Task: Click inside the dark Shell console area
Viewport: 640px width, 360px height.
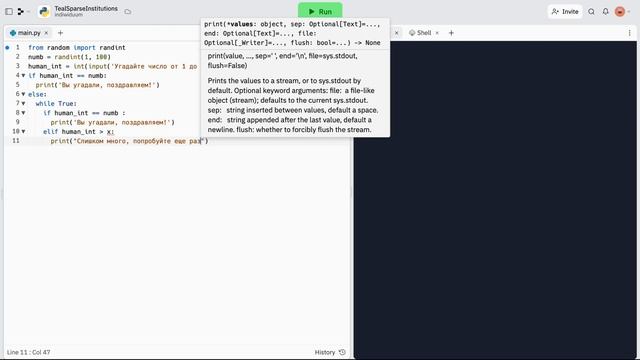Action: (x=495, y=200)
